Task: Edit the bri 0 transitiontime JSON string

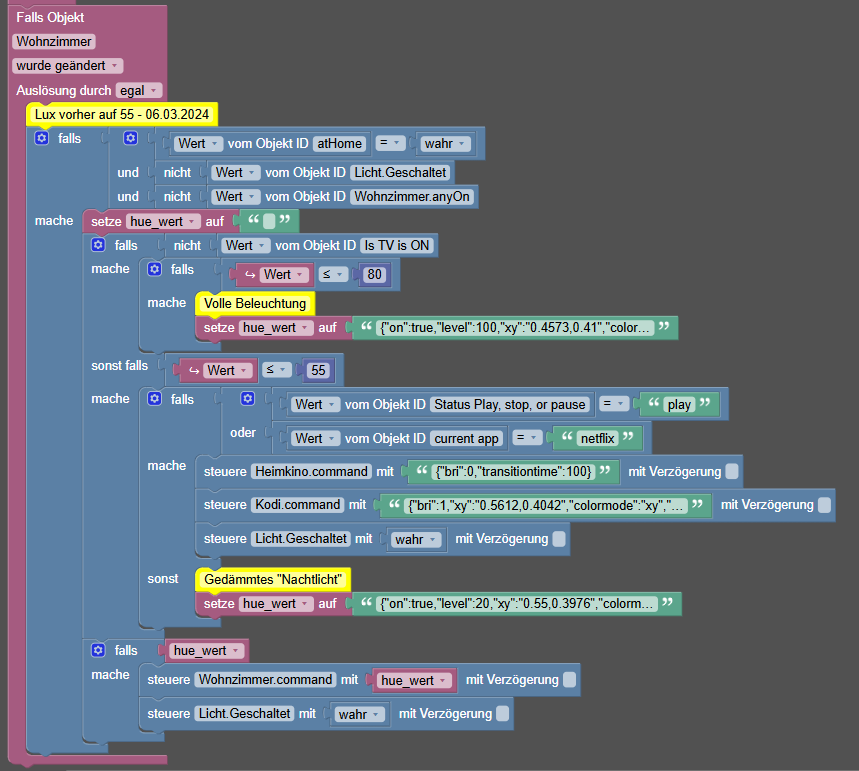Action: point(513,471)
